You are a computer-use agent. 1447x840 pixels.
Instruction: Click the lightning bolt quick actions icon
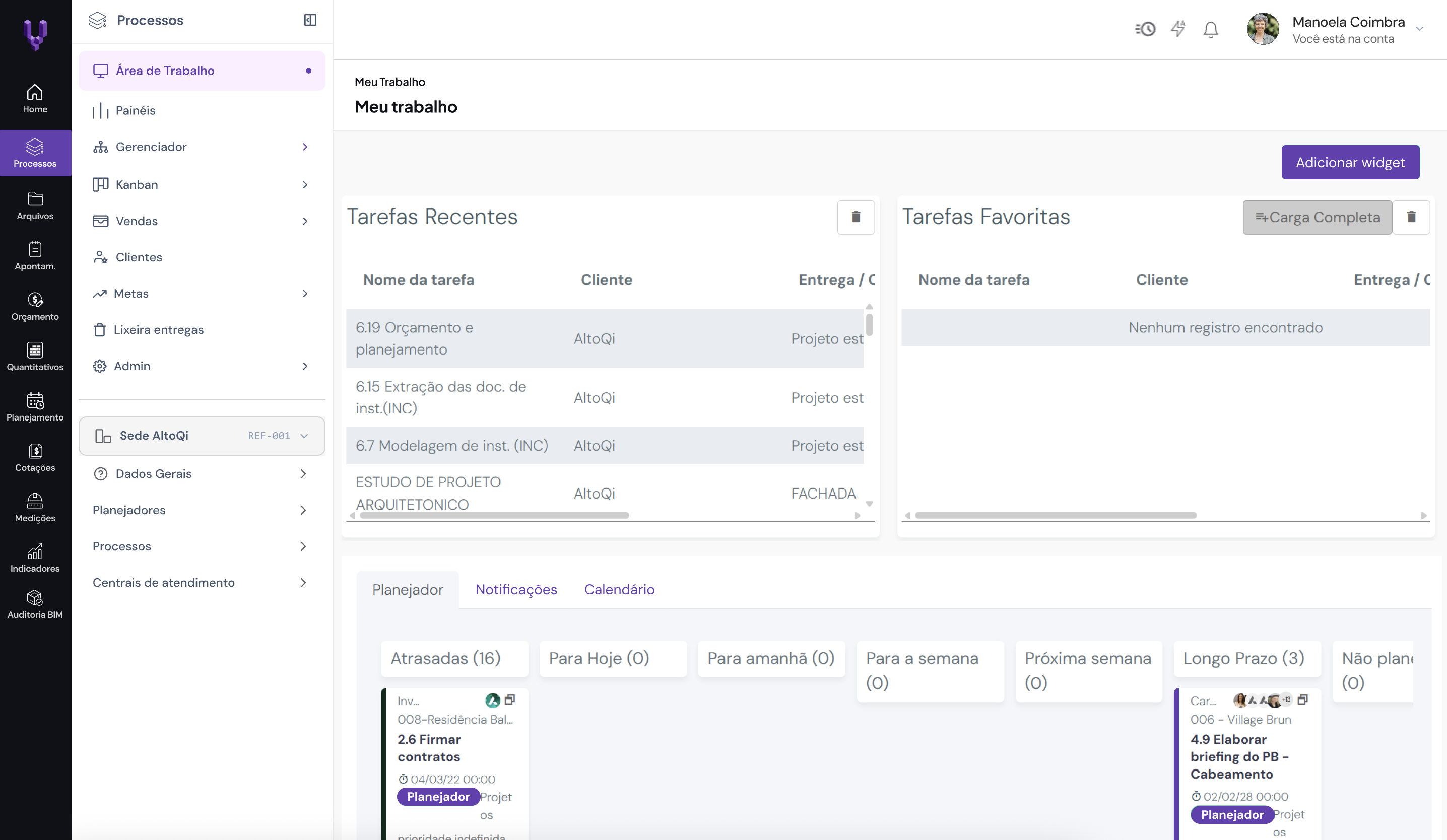1178,29
